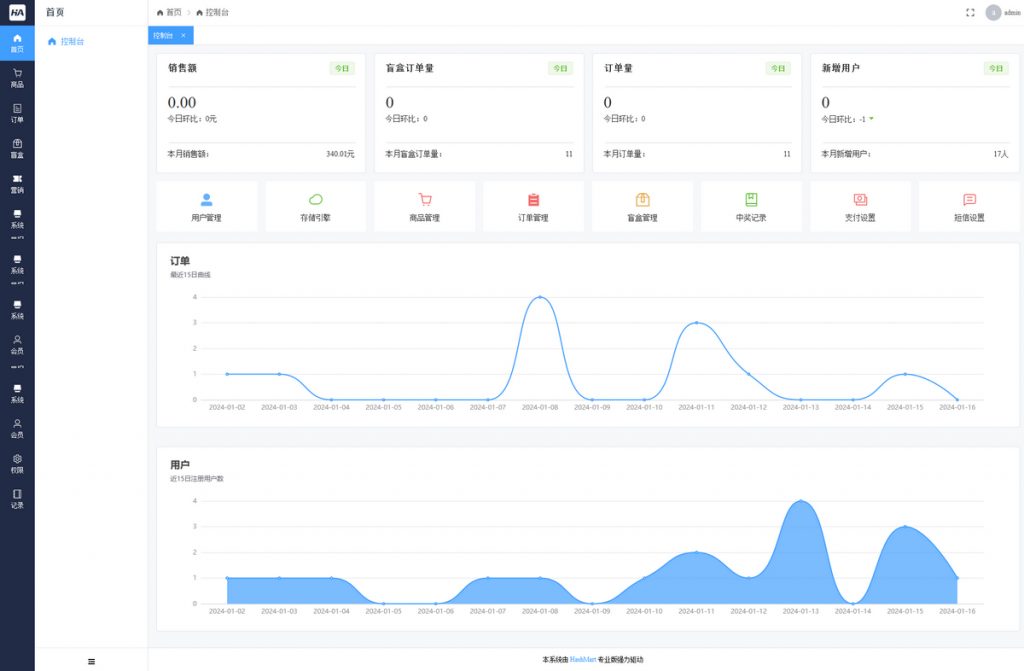1024x671 pixels.
Task: Click the 用户管理 user management shortcut
Action: coord(207,206)
